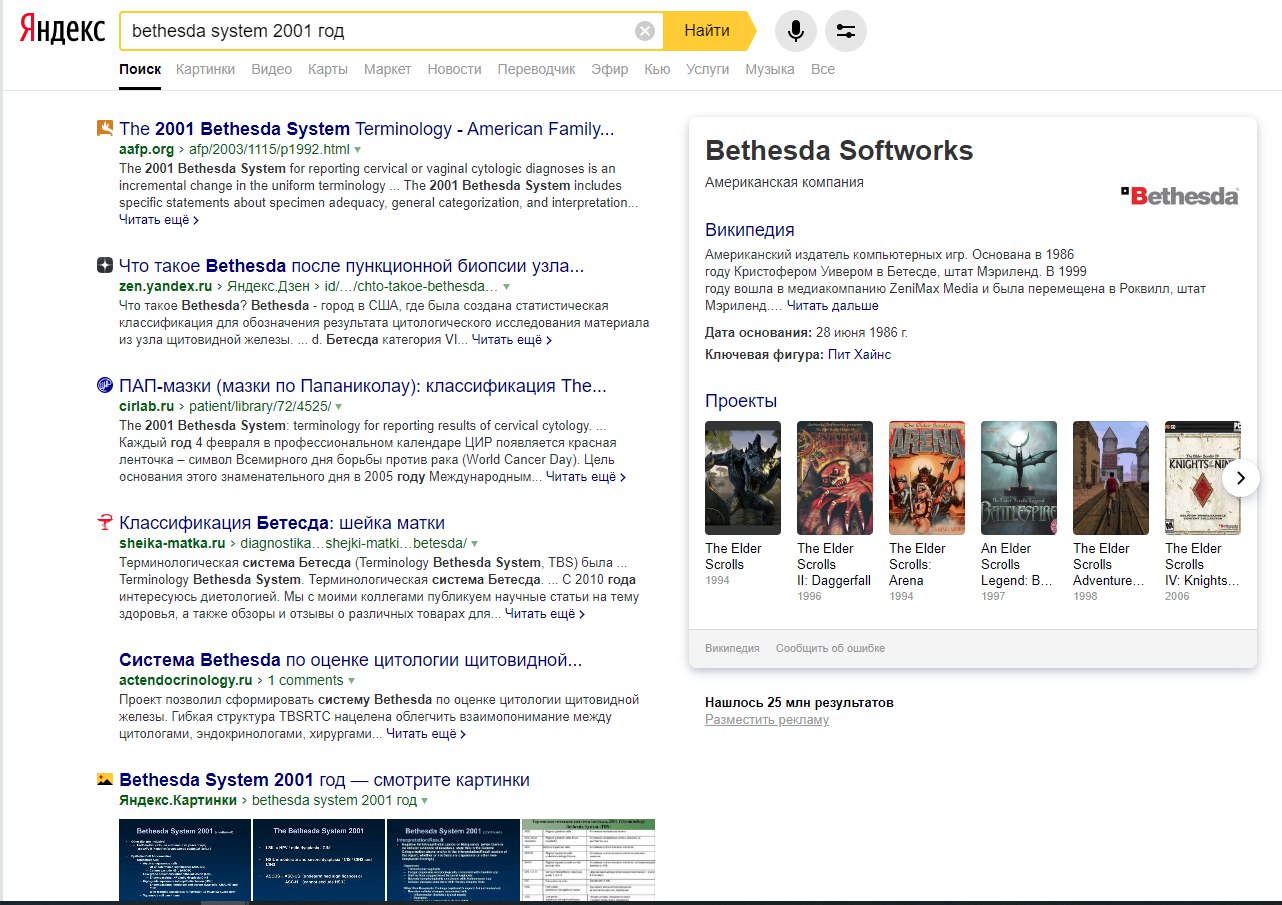Viewport: 1282px width, 905px height.
Task: Switch to the Переводчик tab
Action: coord(536,69)
